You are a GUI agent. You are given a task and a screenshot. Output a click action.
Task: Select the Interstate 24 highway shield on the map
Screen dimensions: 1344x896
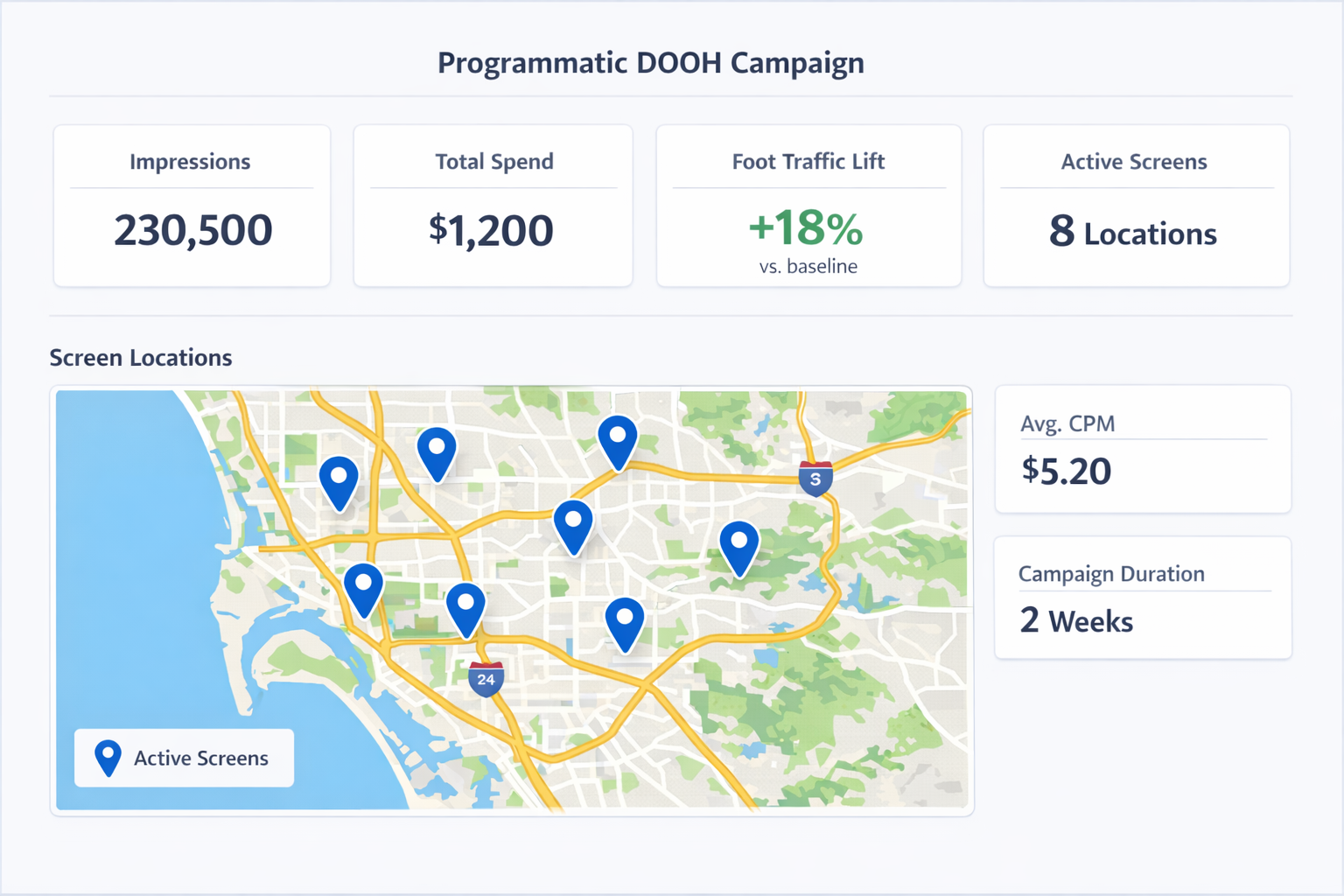[x=486, y=677]
